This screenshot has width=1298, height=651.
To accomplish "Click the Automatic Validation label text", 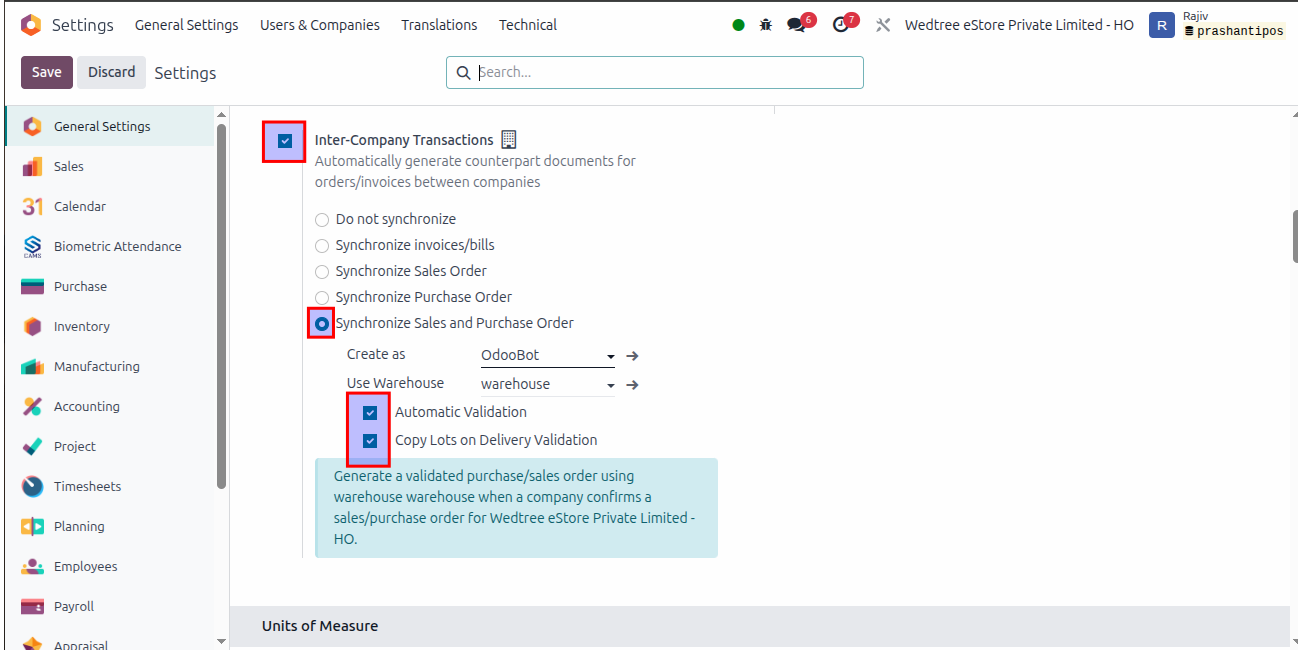I will [461, 412].
